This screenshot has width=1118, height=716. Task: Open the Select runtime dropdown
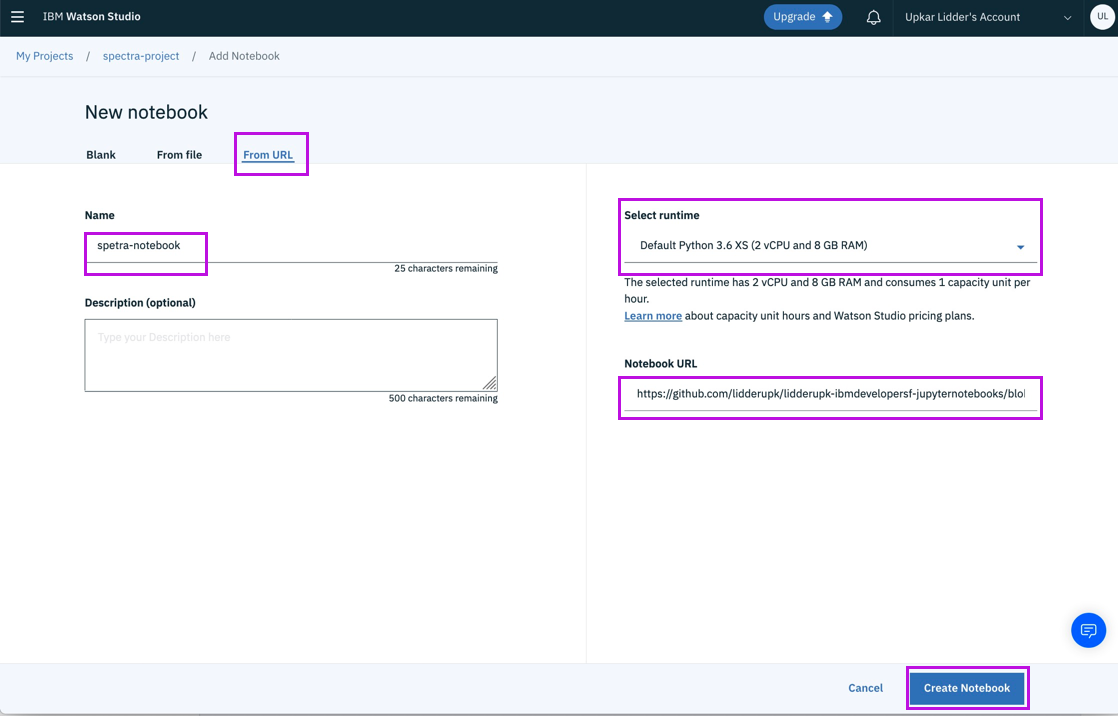pyautogui.click(x=831, y=245)
